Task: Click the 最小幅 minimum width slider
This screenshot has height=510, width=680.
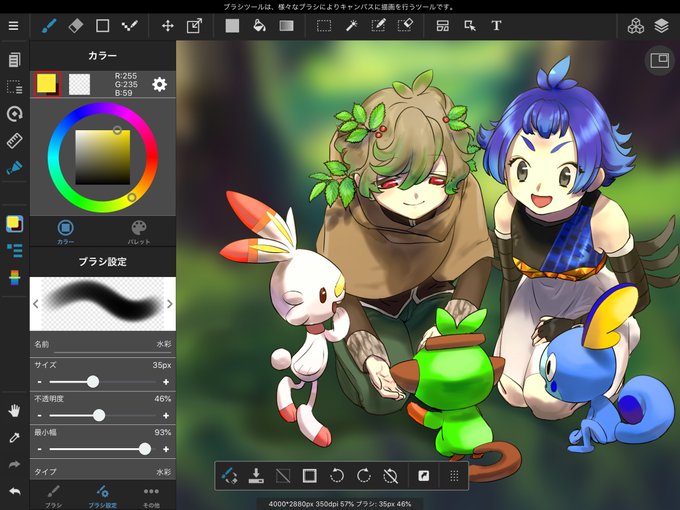Action: [103, 449]
